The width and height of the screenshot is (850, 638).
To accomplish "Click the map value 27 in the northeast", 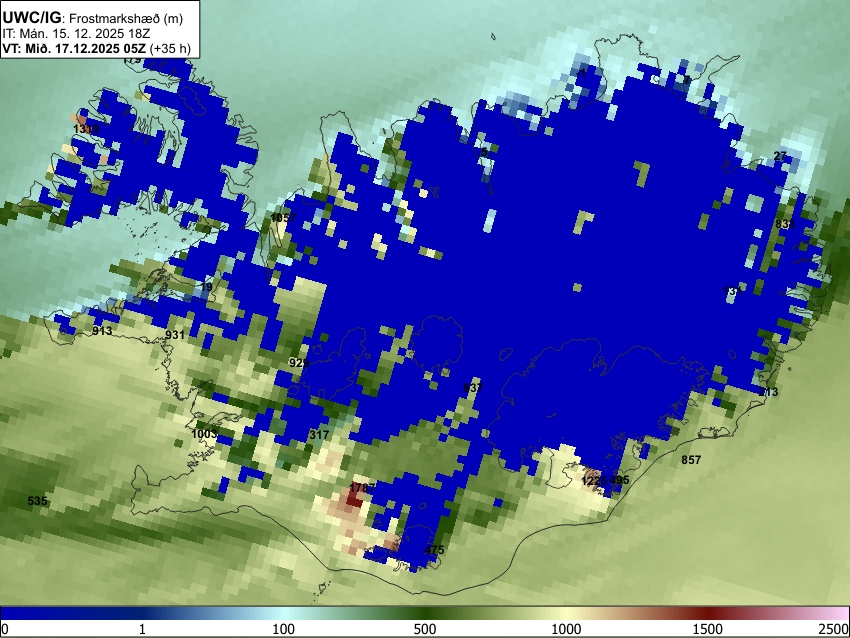I will pos(780,156).
